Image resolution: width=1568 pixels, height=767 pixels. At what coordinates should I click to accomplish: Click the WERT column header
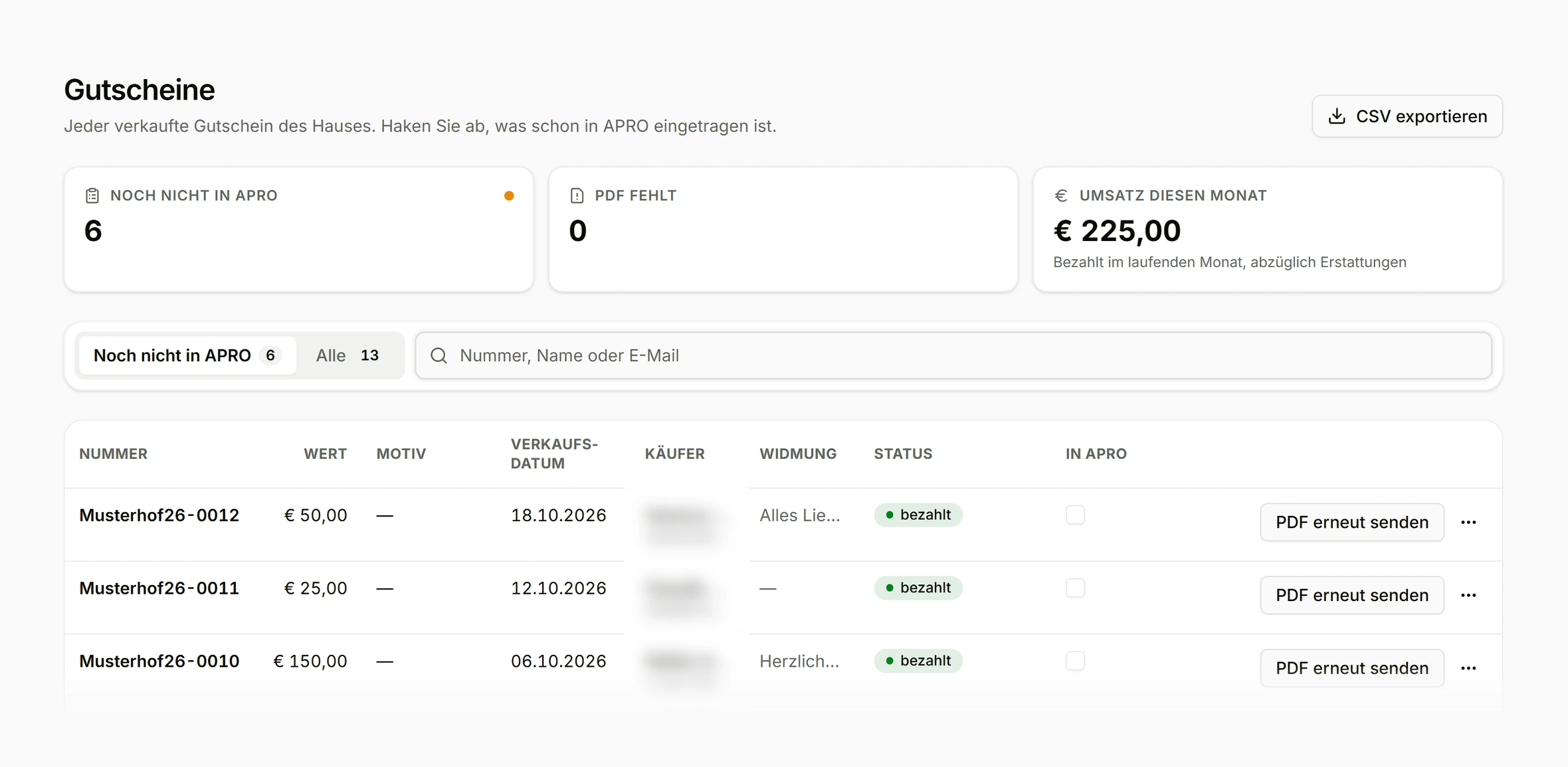pyautogui.click(x=326, y=454)
